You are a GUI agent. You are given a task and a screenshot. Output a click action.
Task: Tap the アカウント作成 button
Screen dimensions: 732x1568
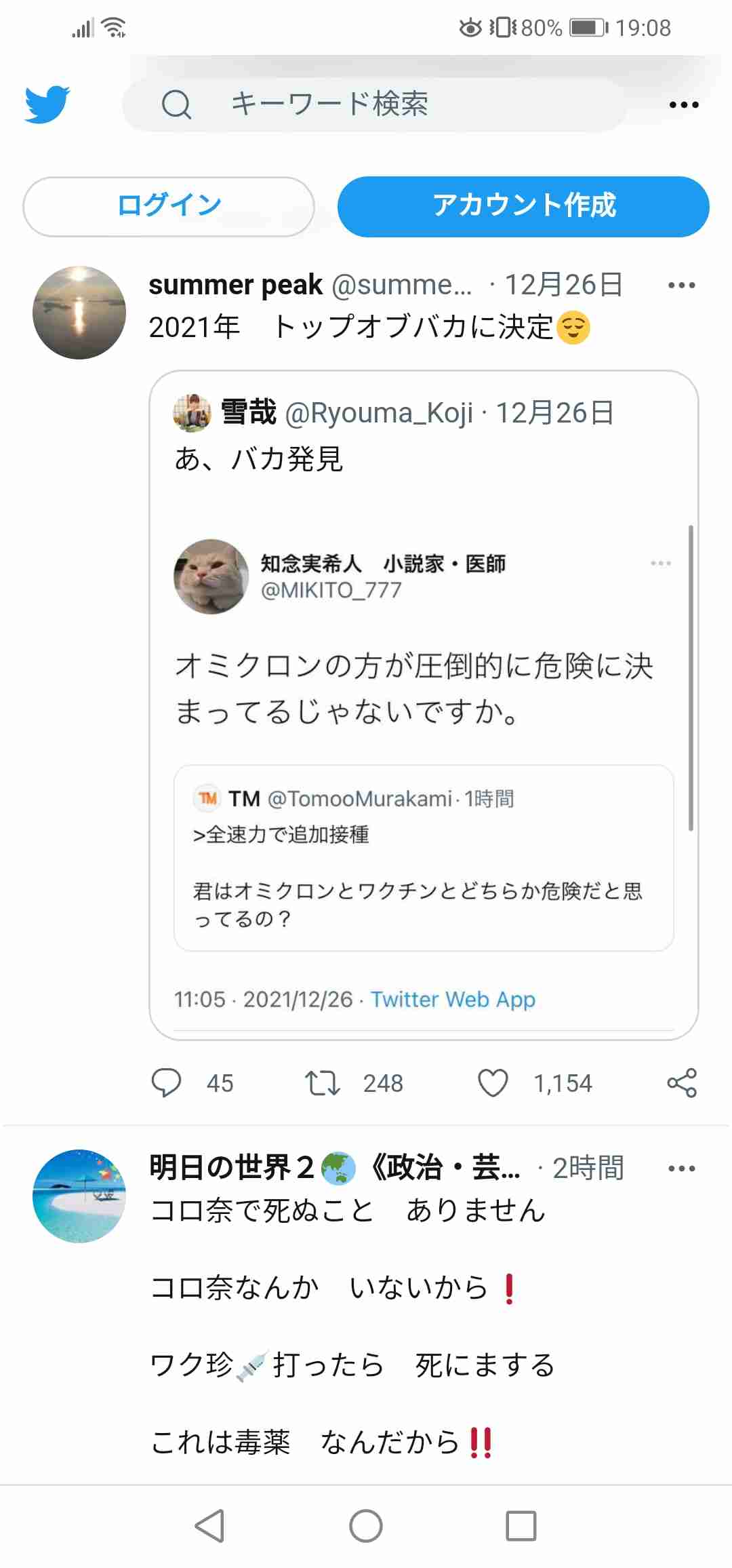pos(523,206)
